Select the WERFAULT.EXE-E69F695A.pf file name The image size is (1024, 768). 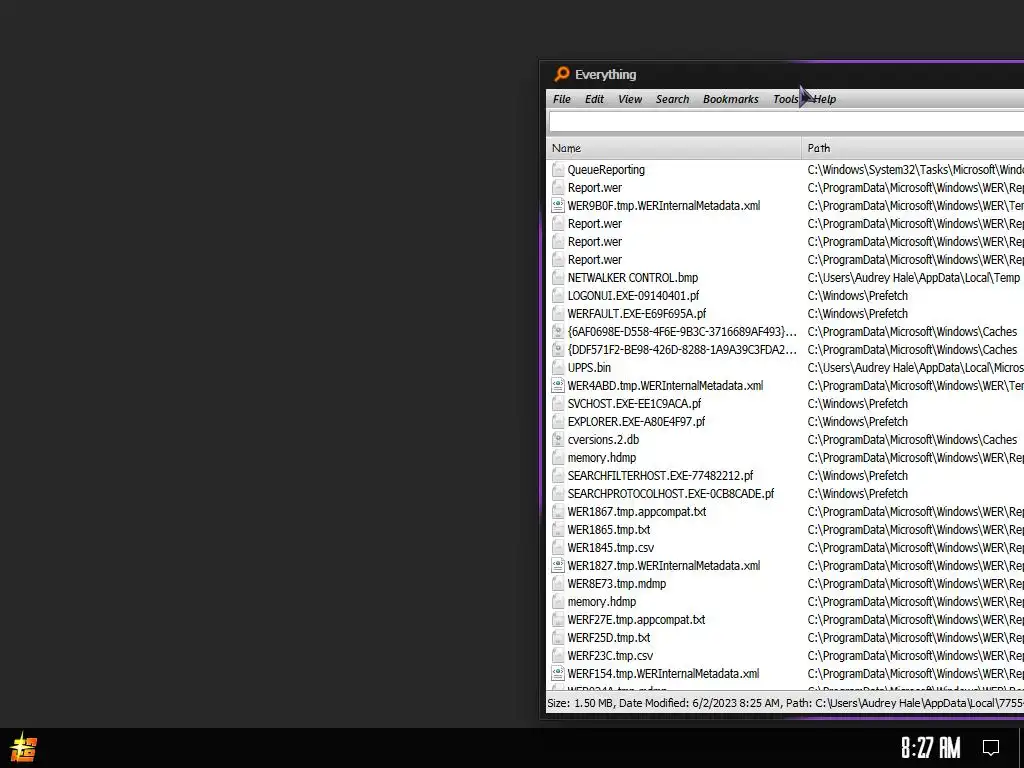coord(637,313)
